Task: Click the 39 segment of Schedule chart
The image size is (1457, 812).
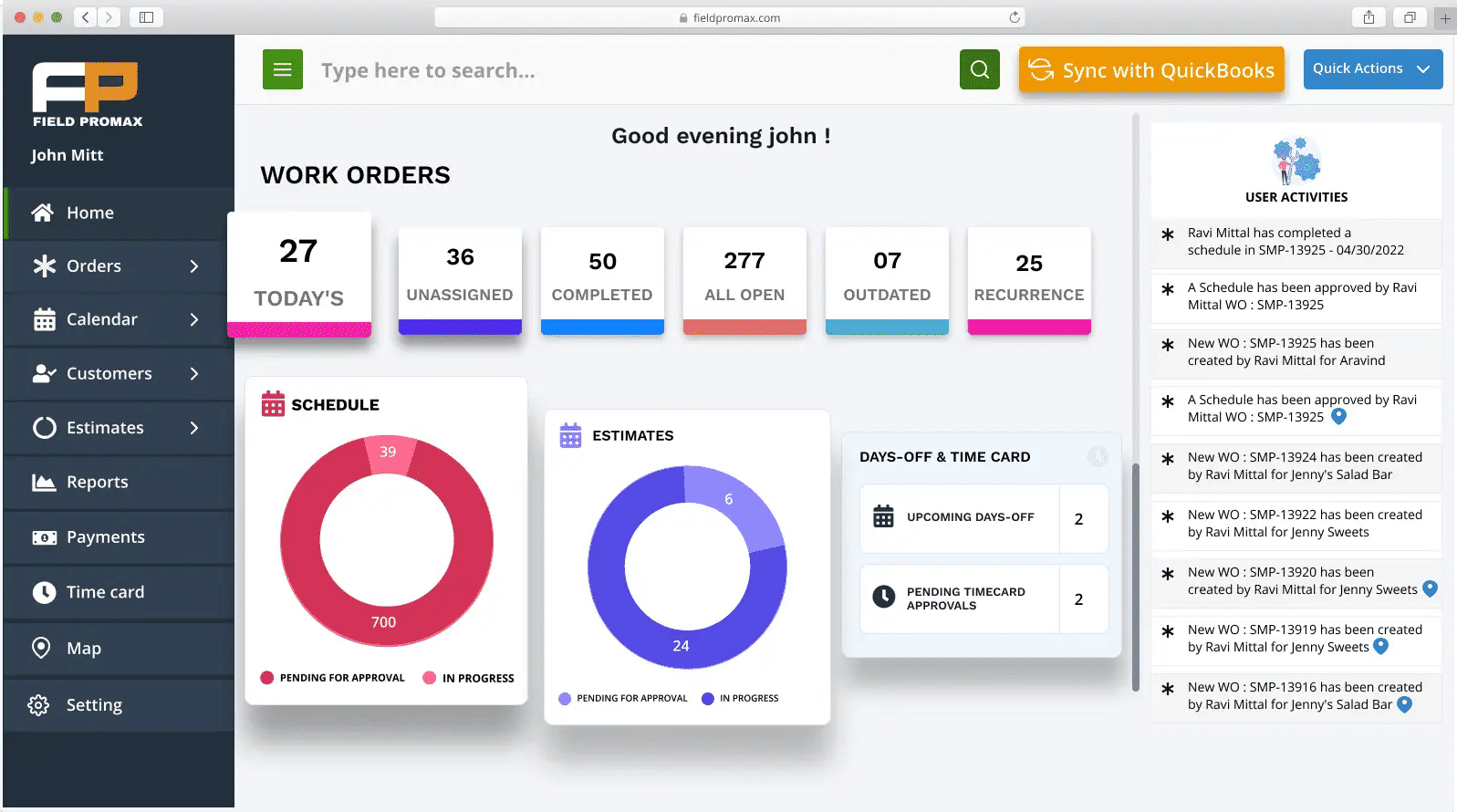Action: 389,453
